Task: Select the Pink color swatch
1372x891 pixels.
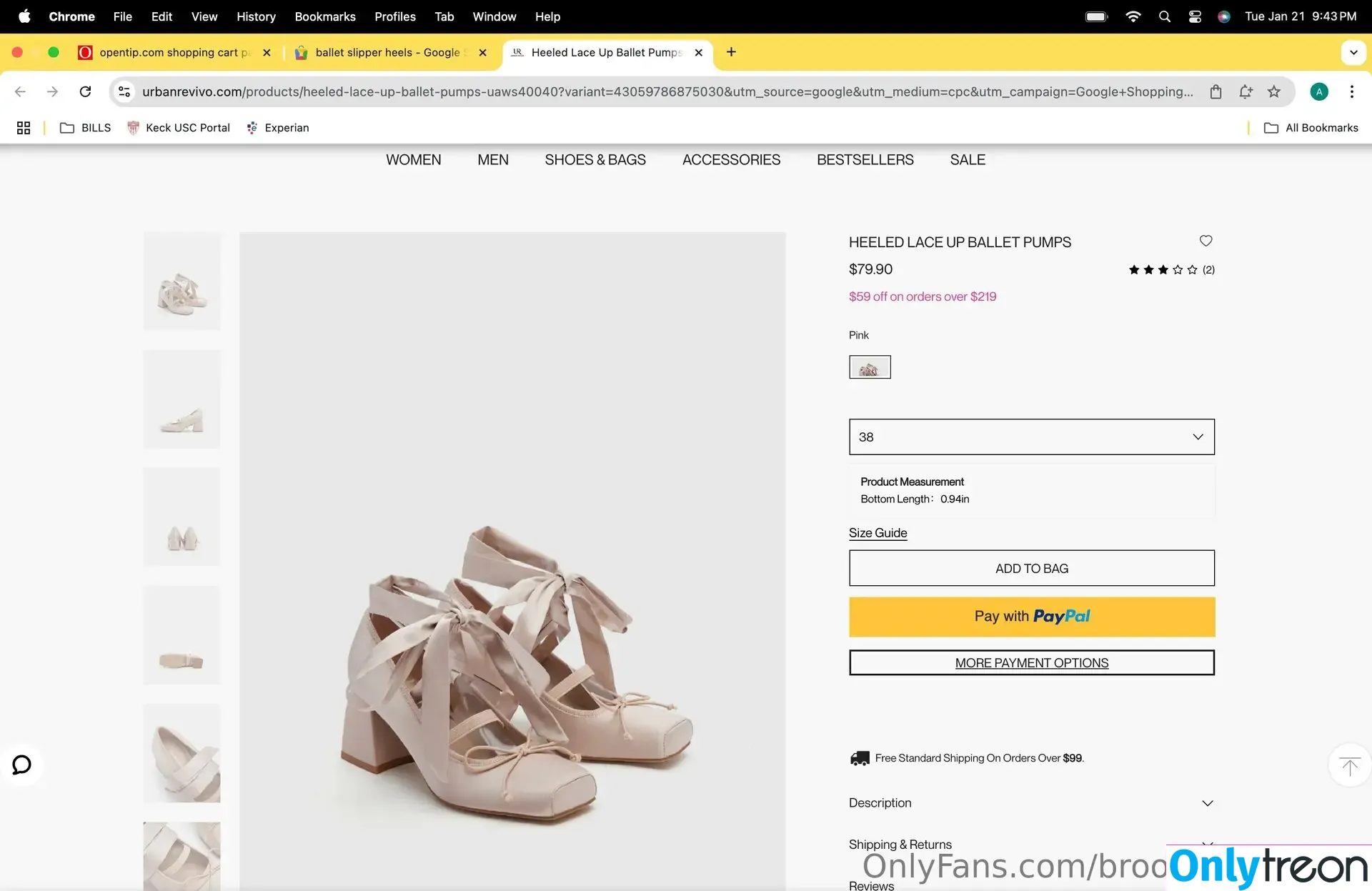Action: tap(870, 367)
